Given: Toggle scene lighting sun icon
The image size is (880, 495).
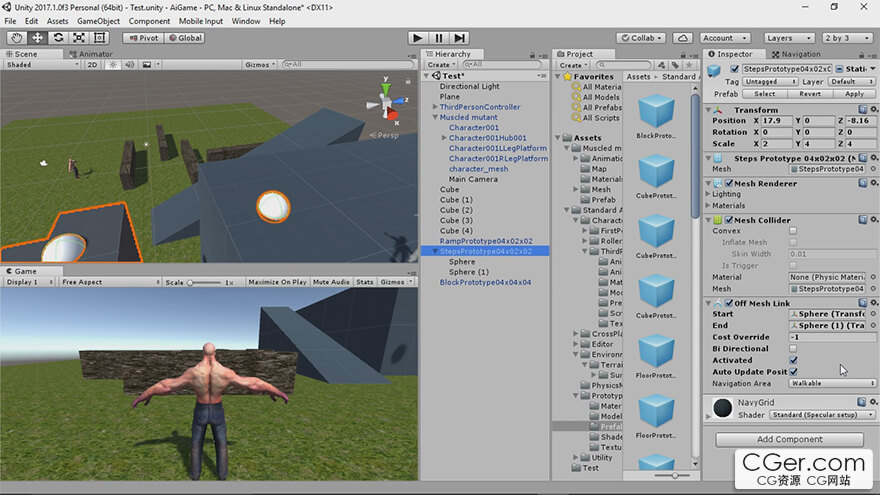Looking at the screenshot, I should [112, 64].
